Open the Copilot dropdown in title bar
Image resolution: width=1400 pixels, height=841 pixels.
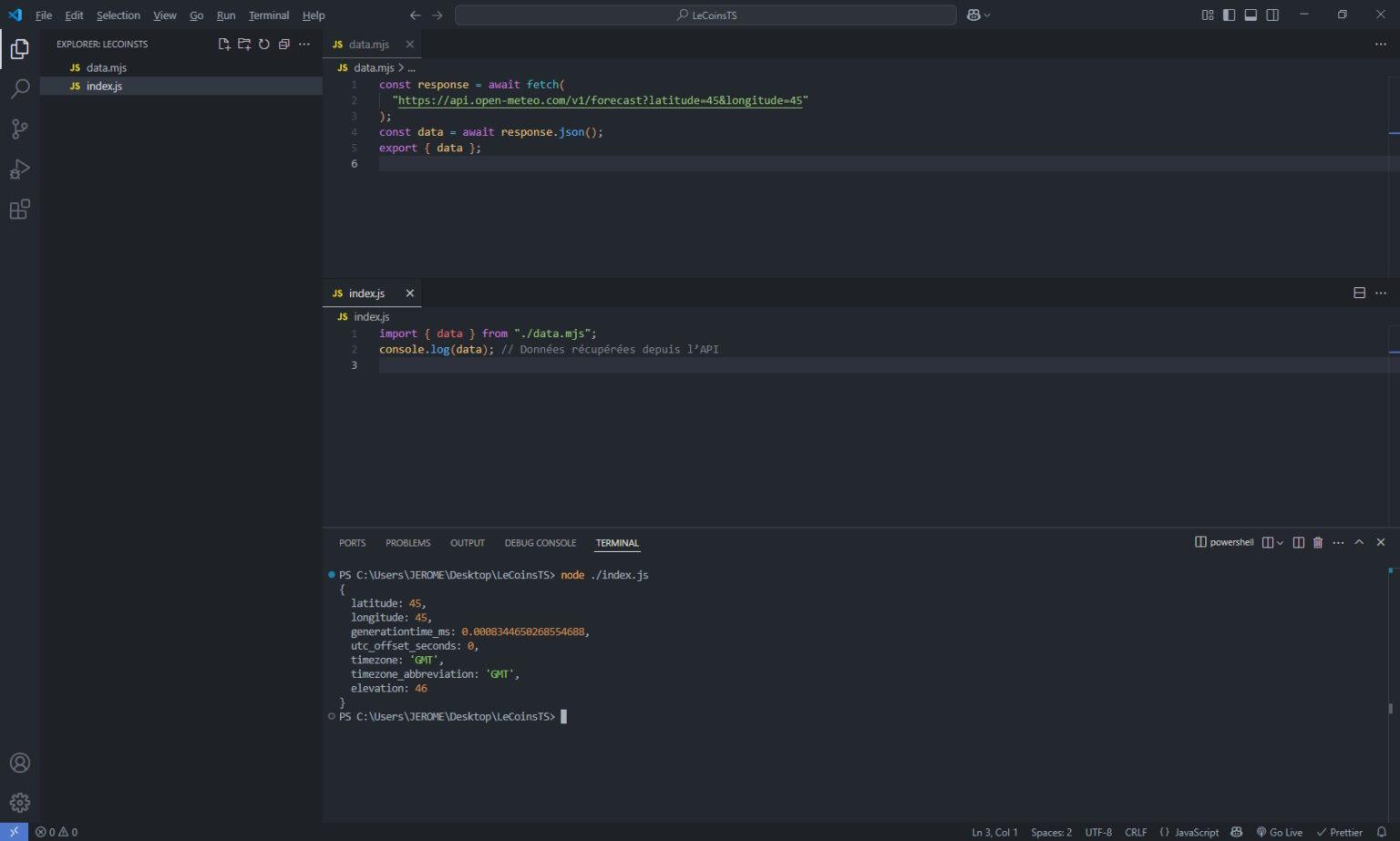coord(987,15)
